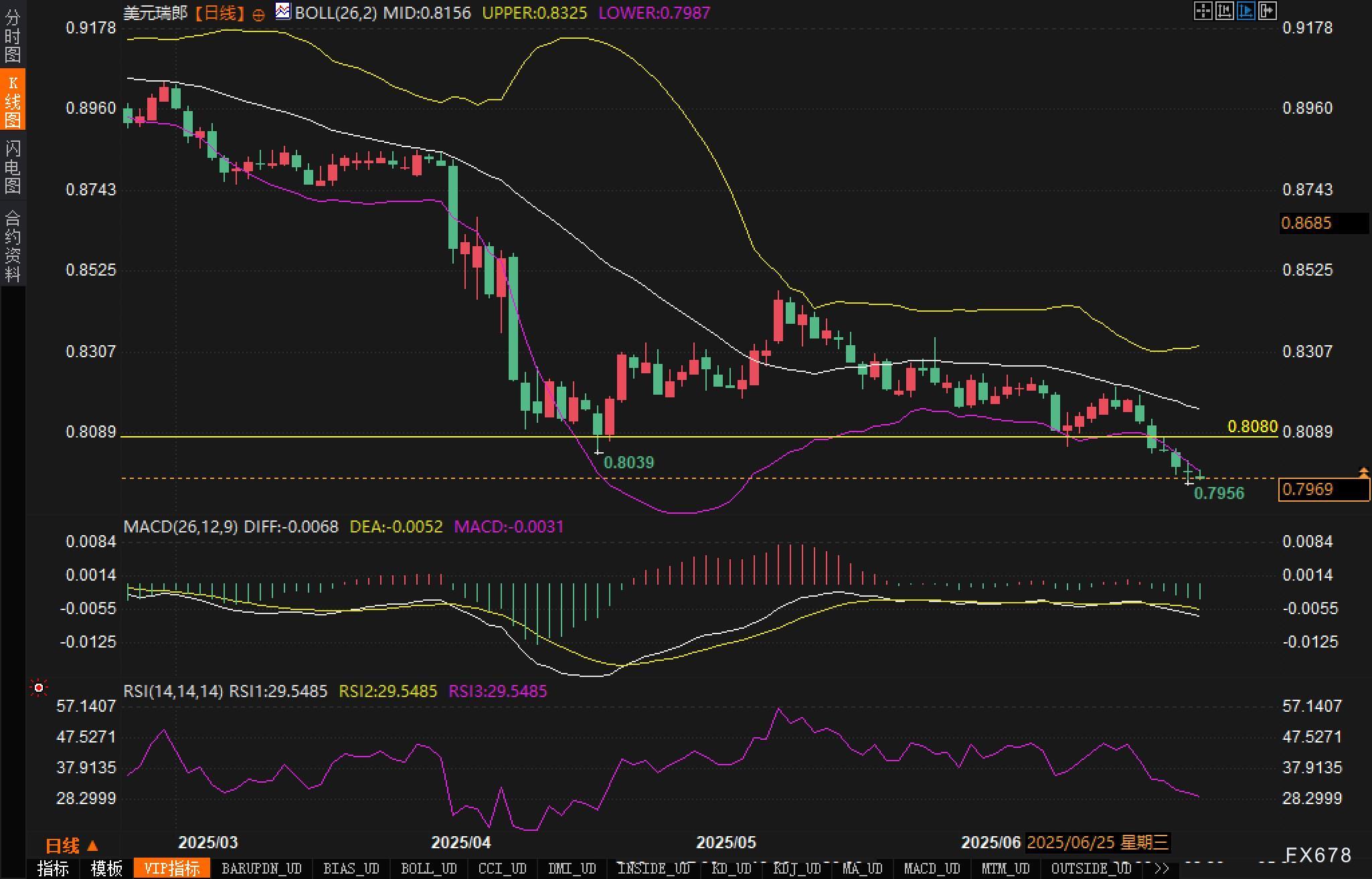Click the crosshair layout icon at top right

pos(1203,11)
